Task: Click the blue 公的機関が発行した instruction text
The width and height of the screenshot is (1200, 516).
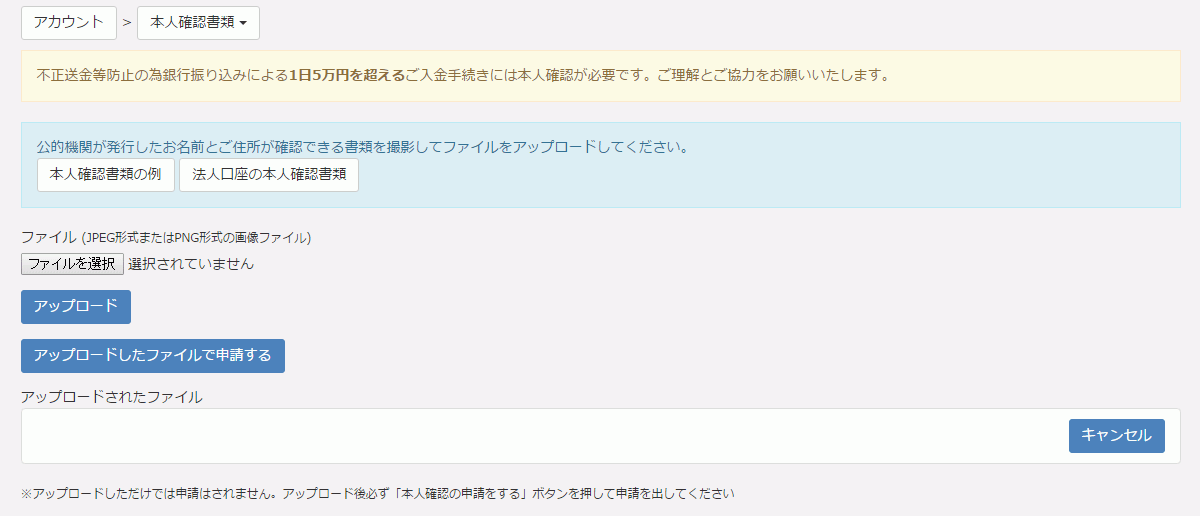Action: click(x=363, y=147)
